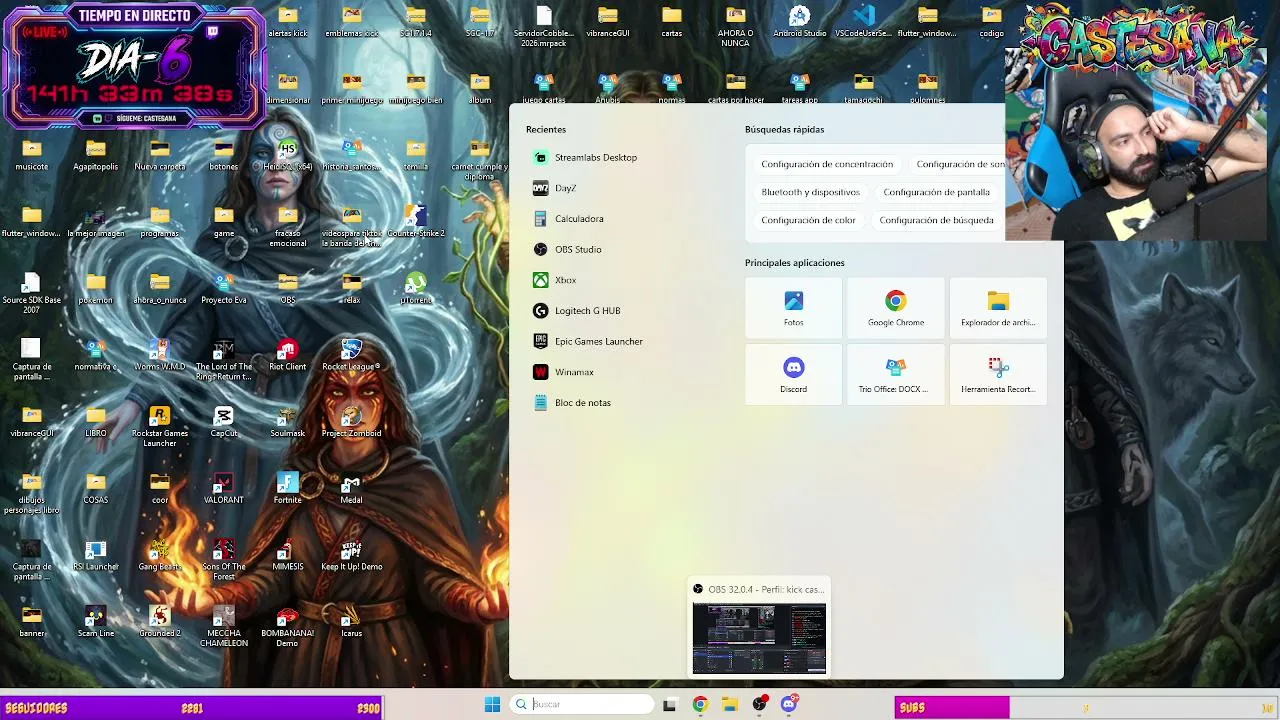Viewport: 1280px width, 720px height.
Task: Select Grounded 2 desktop shortcut
Action: (160, 621)
